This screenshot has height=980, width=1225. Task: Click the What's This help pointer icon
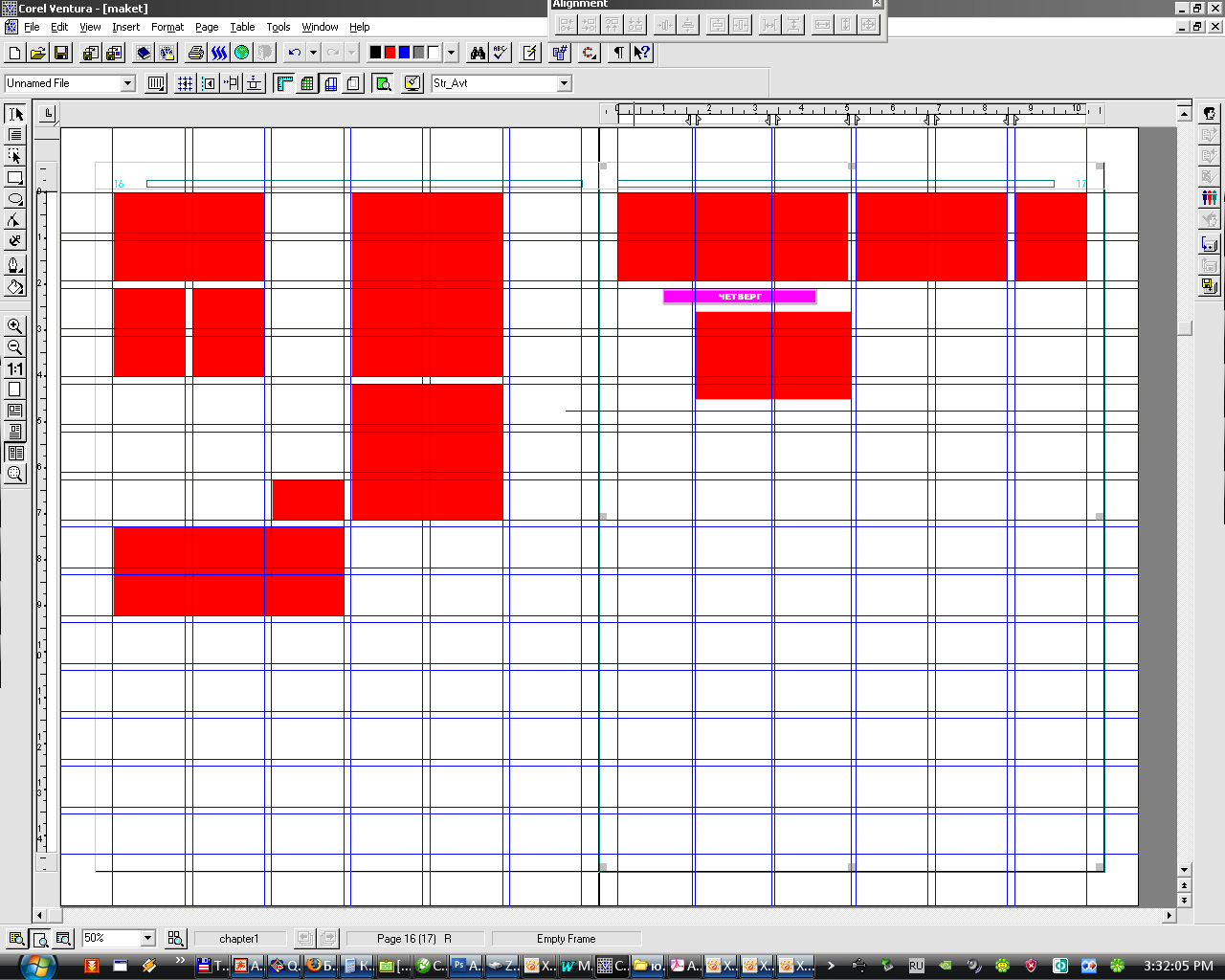641,53
